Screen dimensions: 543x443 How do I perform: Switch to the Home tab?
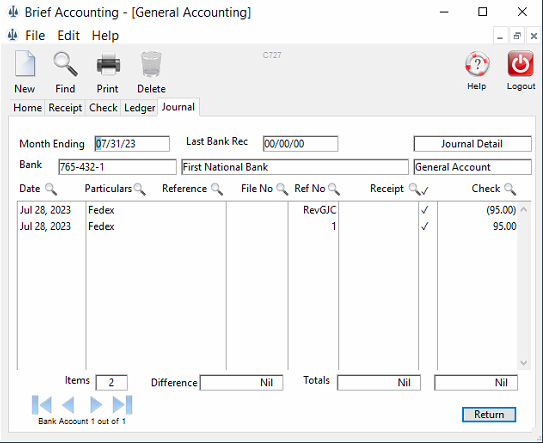pyautogui.click(x=27, y=108)
